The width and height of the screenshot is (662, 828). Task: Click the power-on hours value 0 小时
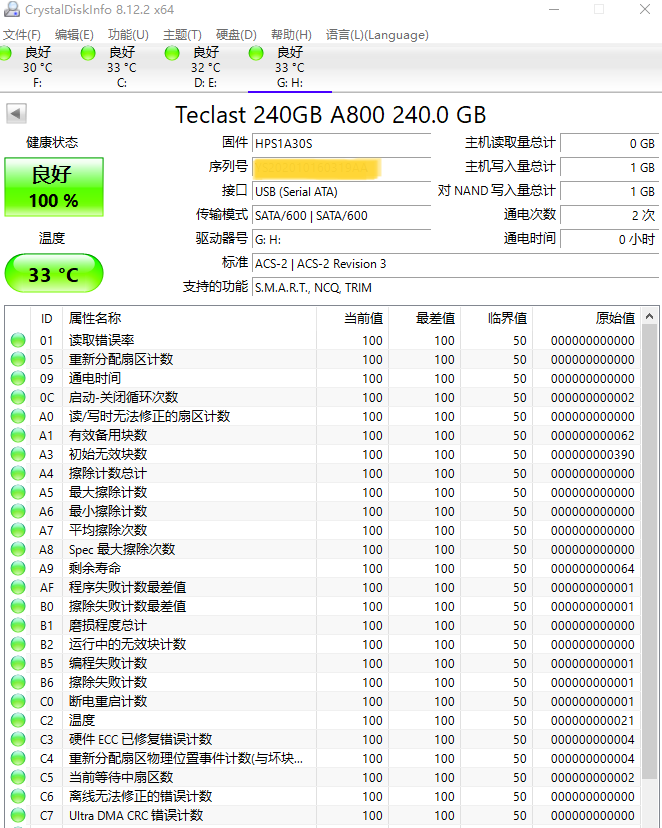point(609,240)
